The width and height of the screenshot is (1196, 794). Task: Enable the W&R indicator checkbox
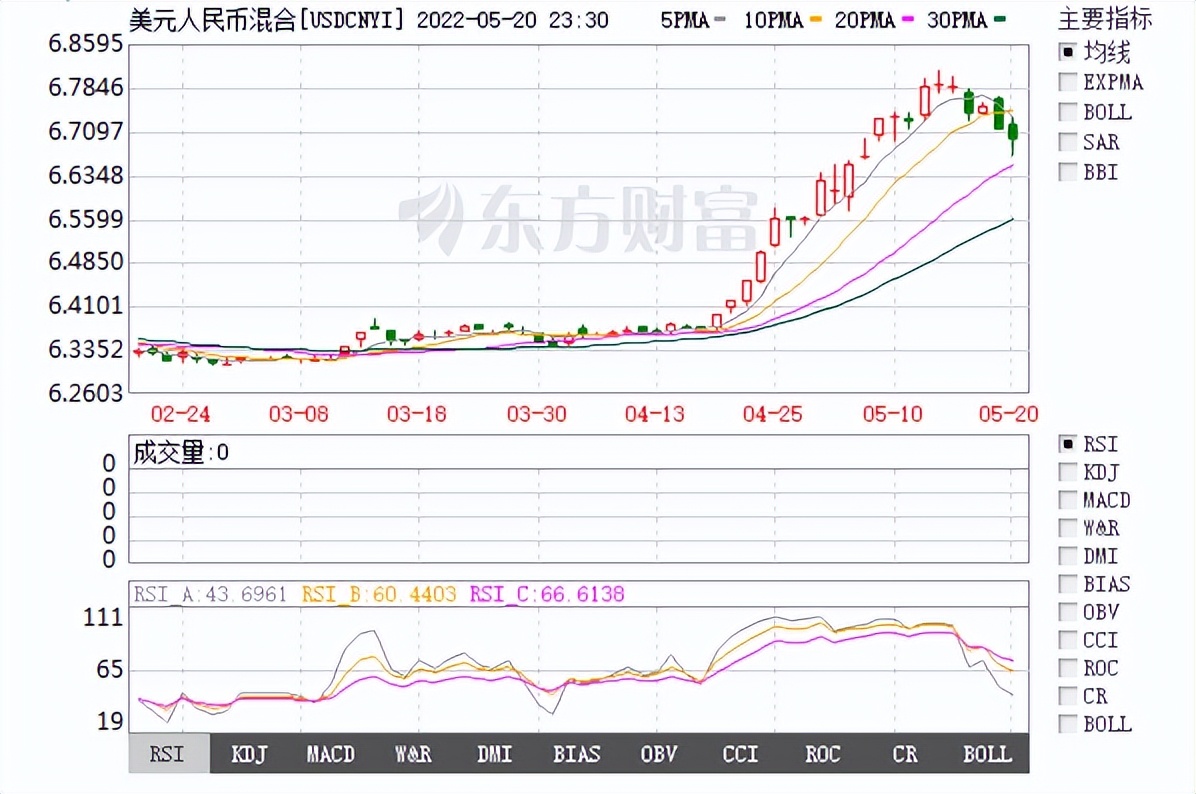(1066, 528)
